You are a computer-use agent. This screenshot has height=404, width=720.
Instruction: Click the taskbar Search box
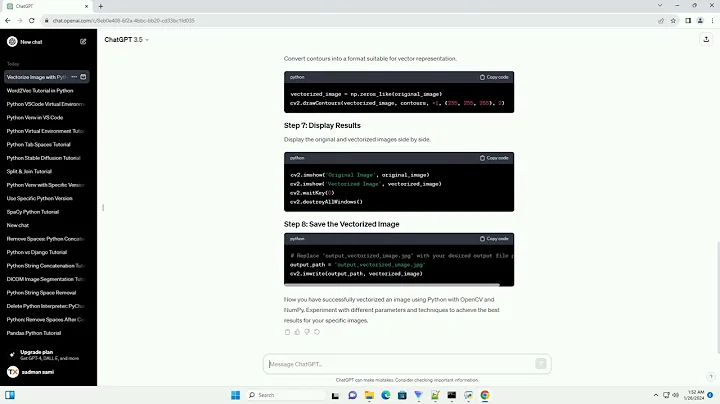(x=286, y=395)
